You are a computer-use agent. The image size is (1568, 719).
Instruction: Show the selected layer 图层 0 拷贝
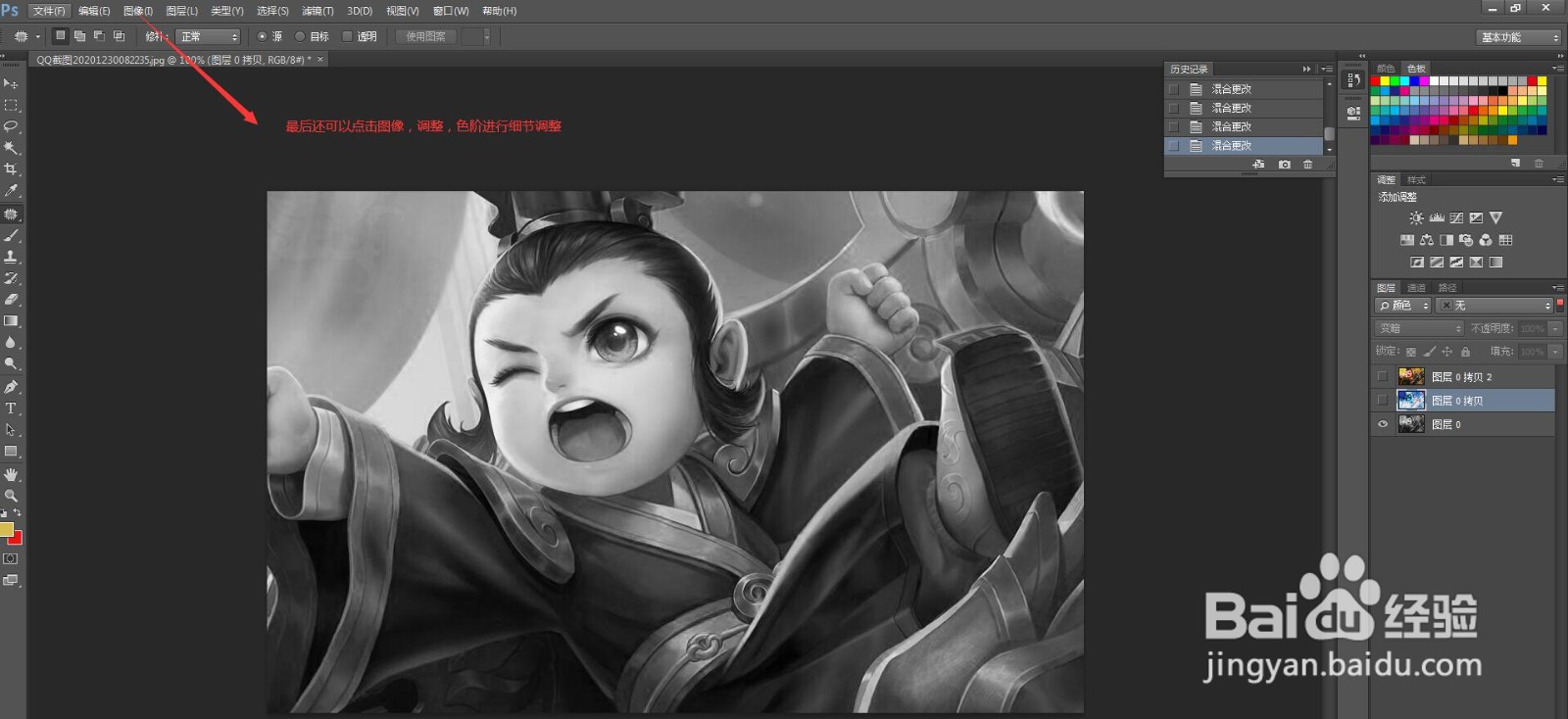pos(1383,401)
